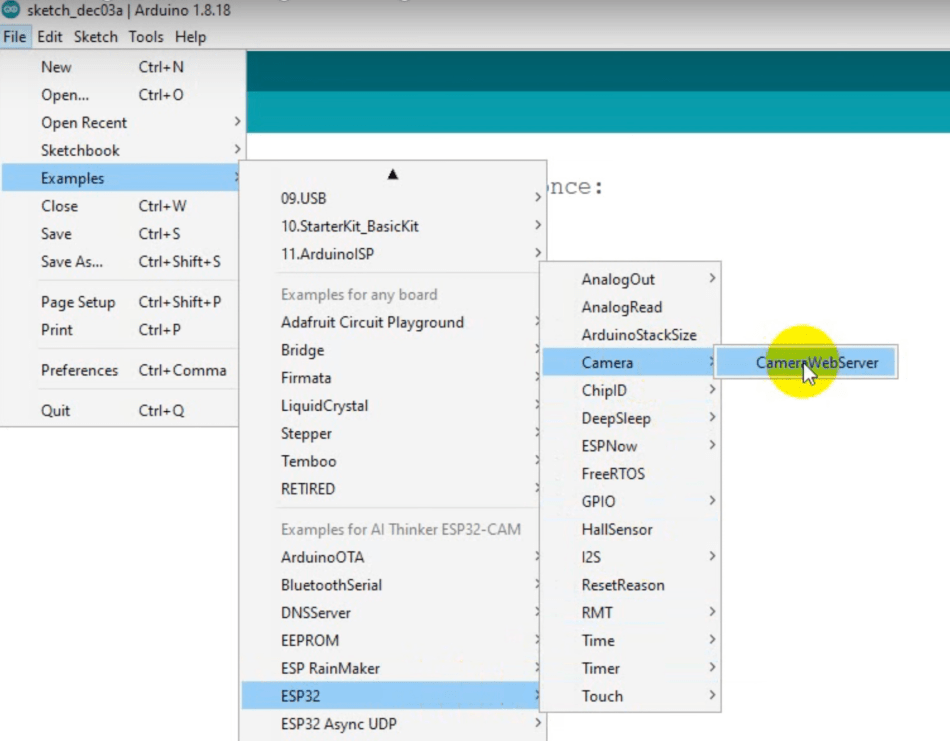
Task: Open the File menu
Action: [15, 37]
